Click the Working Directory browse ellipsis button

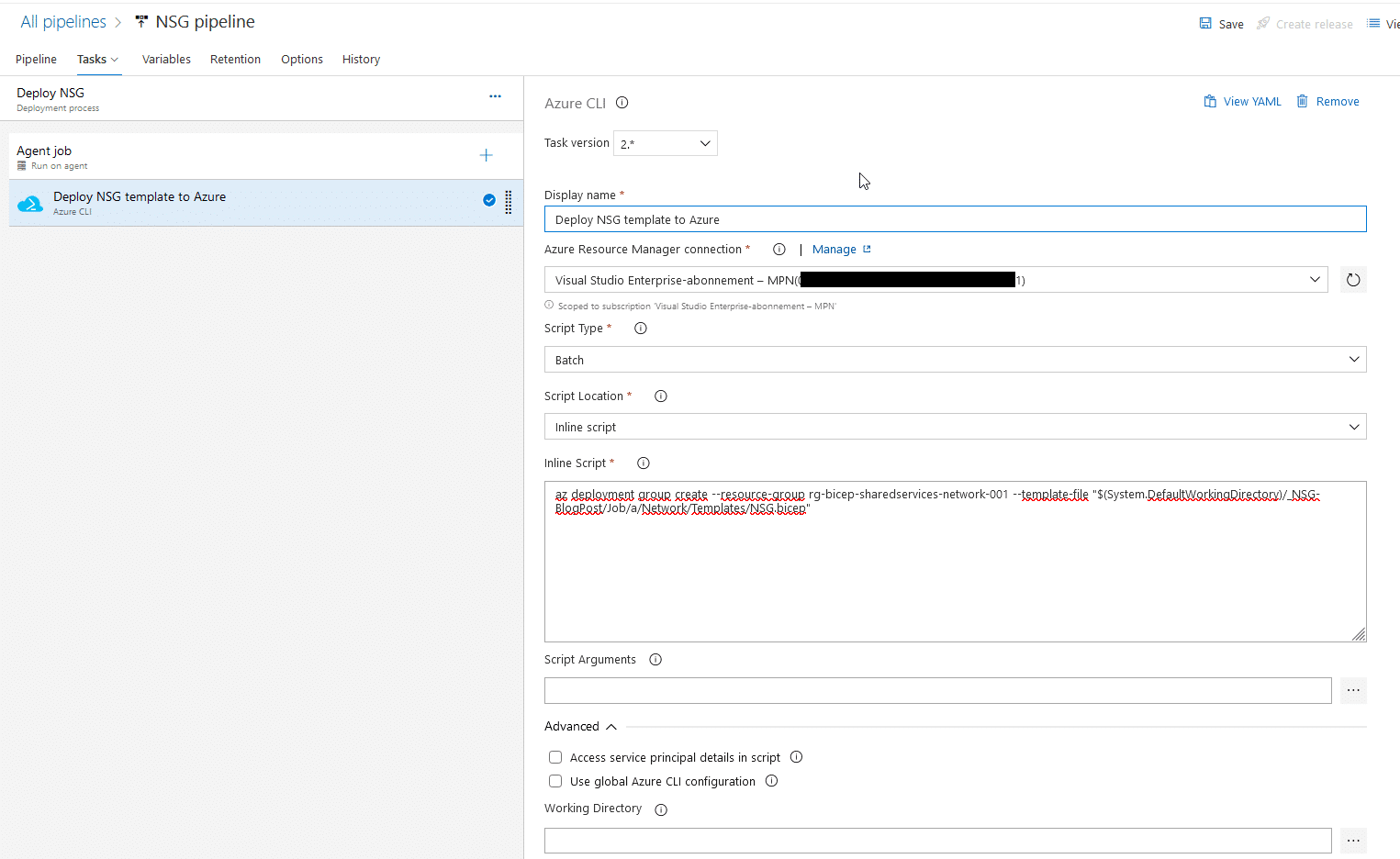pos(1353,841)
